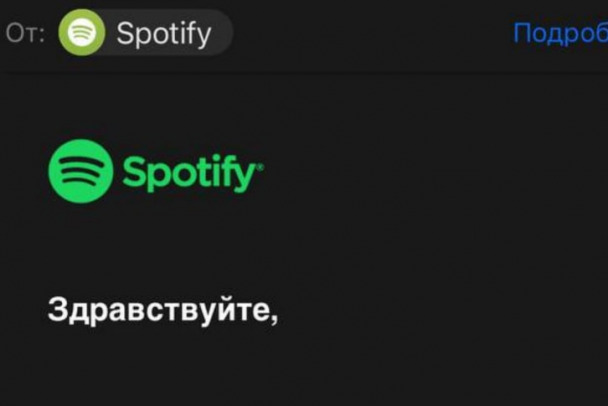Show message details via blue Подроб text
This screenshot has width=608, height=406.
click(560, 34)
